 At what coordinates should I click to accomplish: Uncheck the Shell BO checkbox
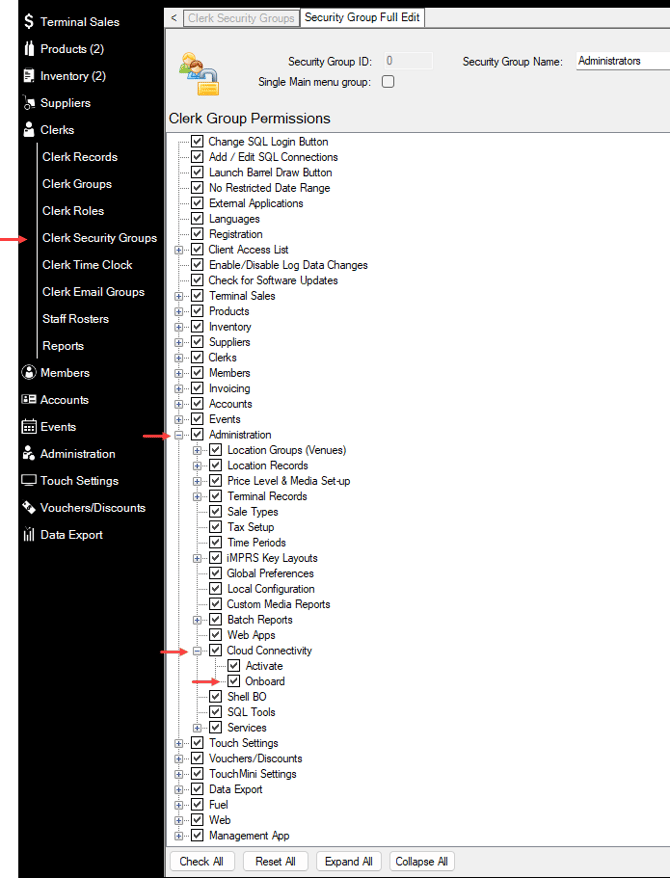point(215,697)
